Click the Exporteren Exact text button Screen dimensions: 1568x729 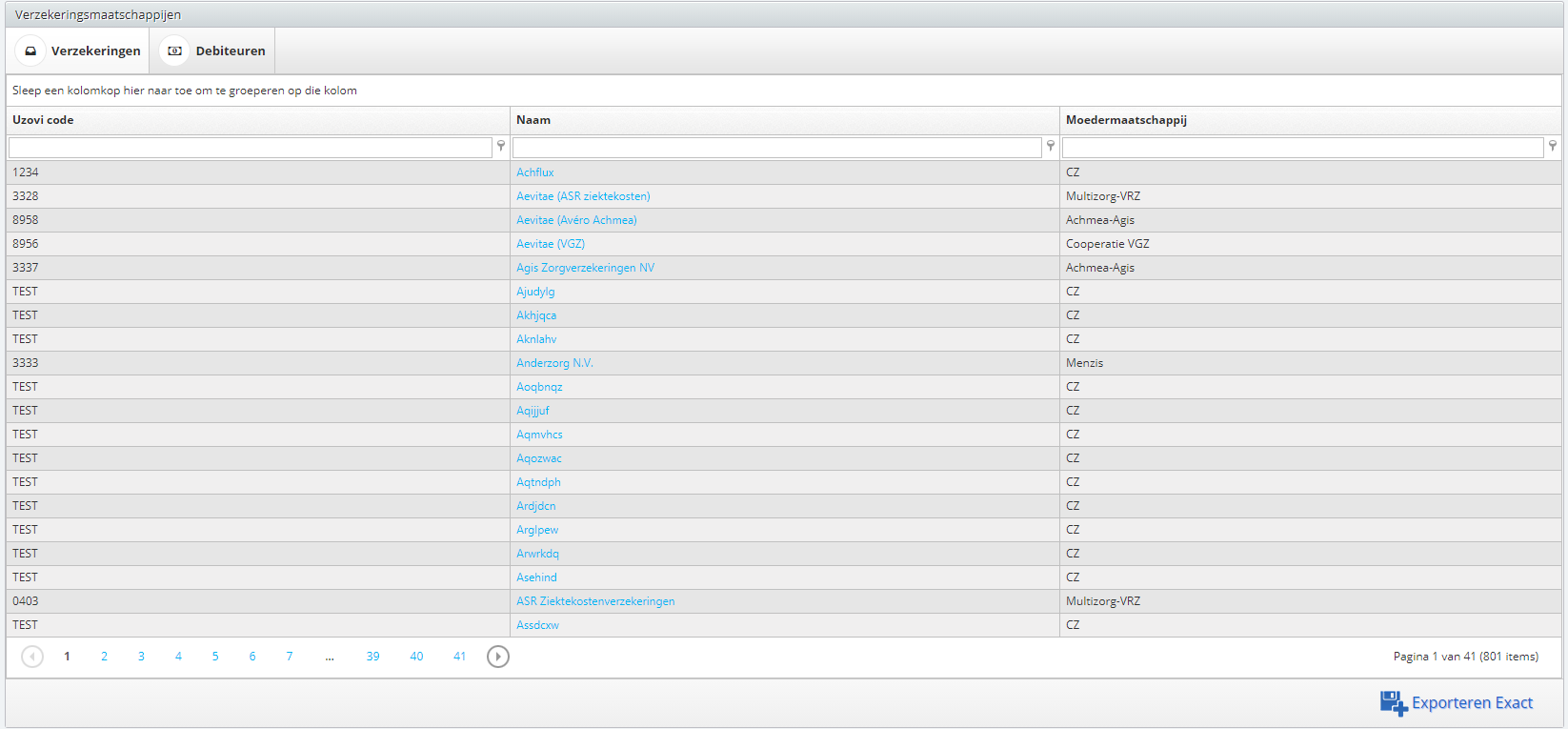point(1472,703)
